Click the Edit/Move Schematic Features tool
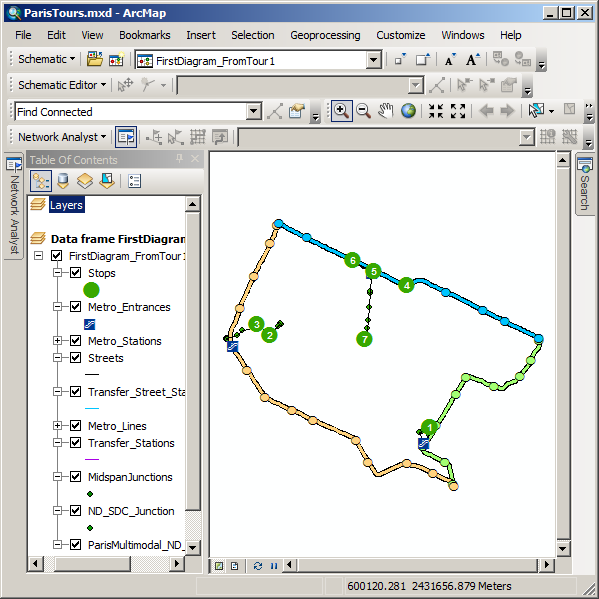The image size is (599, 599). 125,85
